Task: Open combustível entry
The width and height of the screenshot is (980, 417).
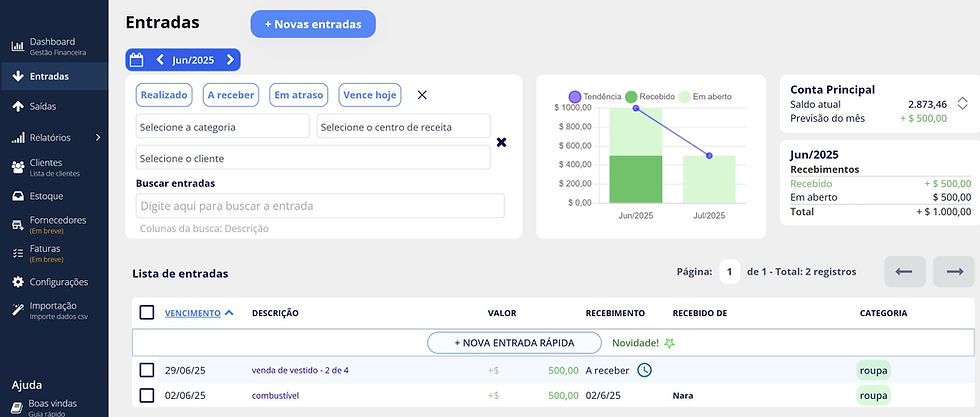Action: pos(276,395)
